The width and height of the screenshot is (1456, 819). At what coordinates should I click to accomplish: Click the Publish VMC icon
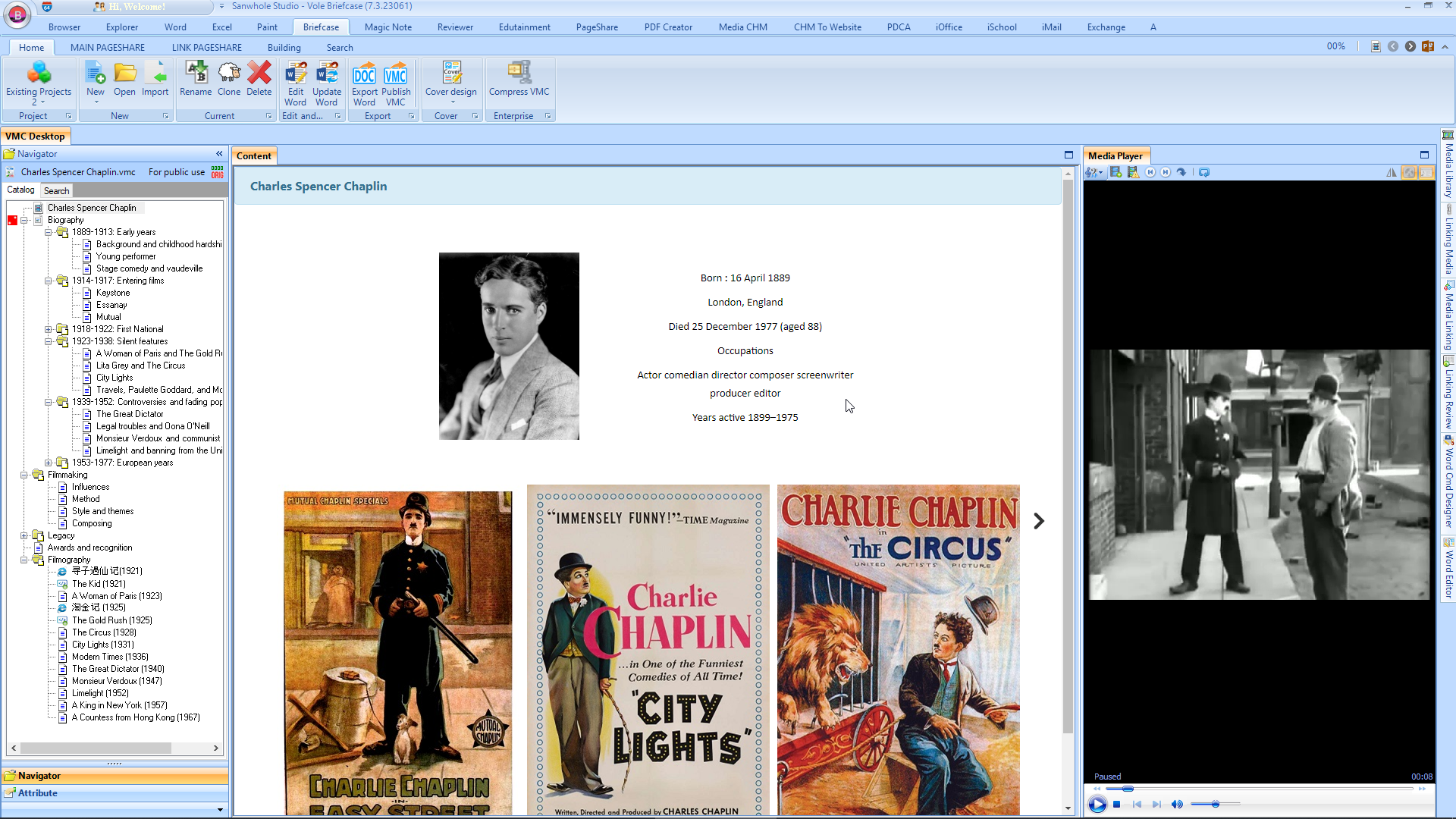click(x=396, y=74)
